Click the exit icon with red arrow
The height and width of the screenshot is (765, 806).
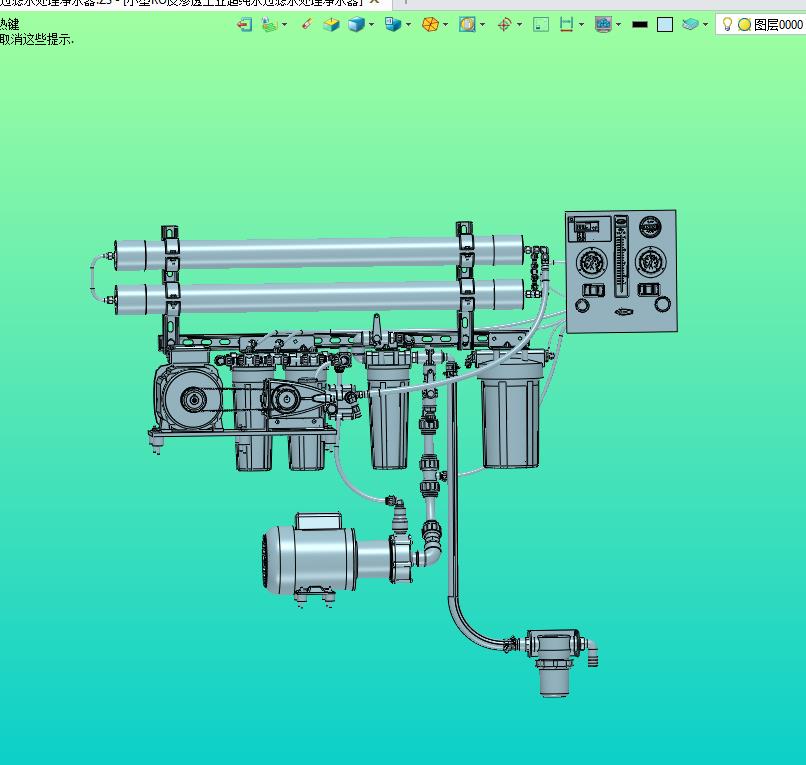click(244, 24)
